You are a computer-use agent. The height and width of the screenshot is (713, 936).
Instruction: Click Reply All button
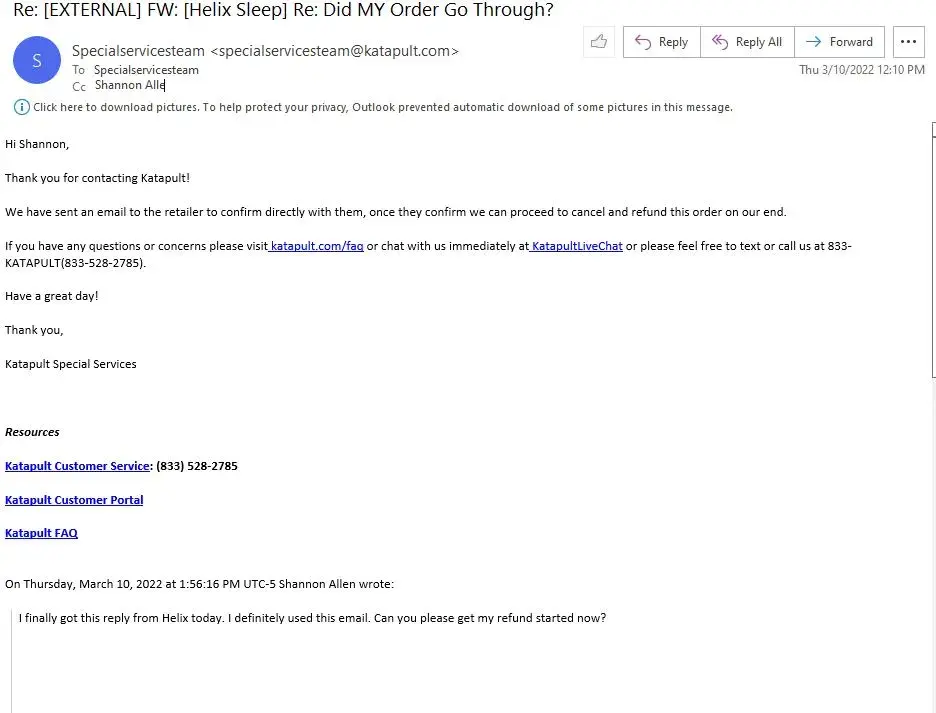point(747,42)
